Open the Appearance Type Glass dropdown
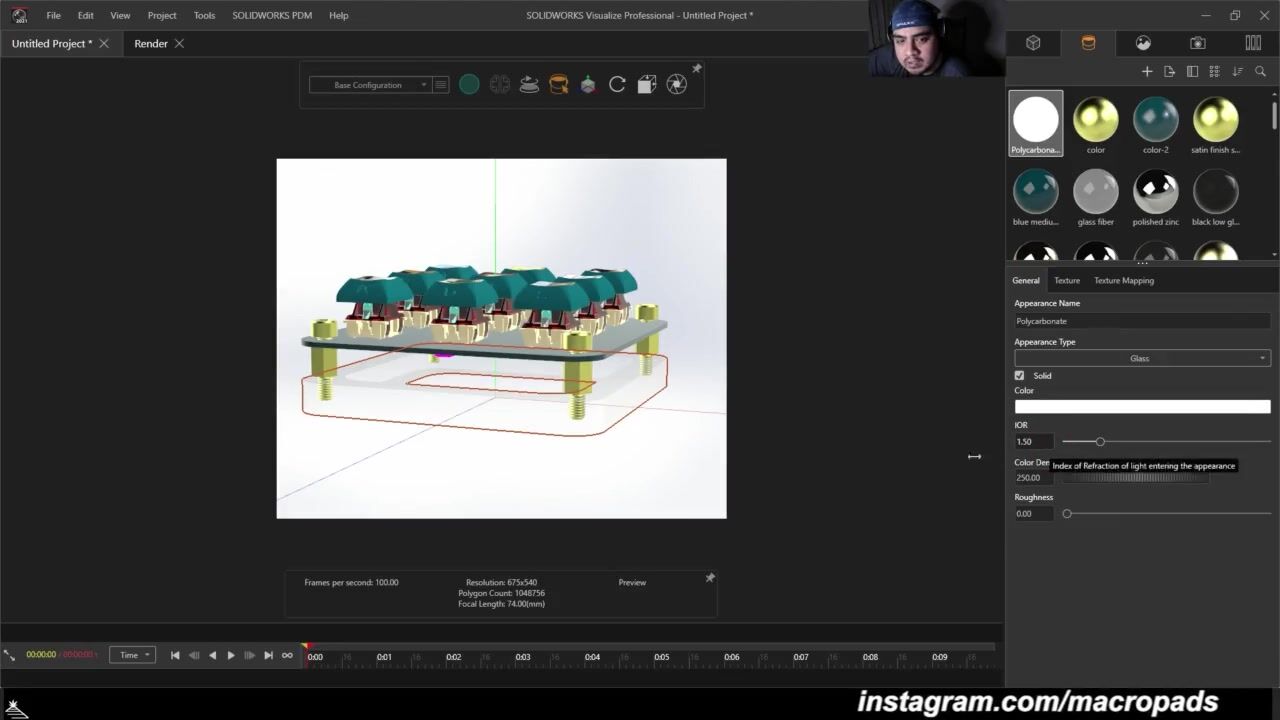The height and width of the screenshot is (720, 1280). click(x=1142, y=358)
